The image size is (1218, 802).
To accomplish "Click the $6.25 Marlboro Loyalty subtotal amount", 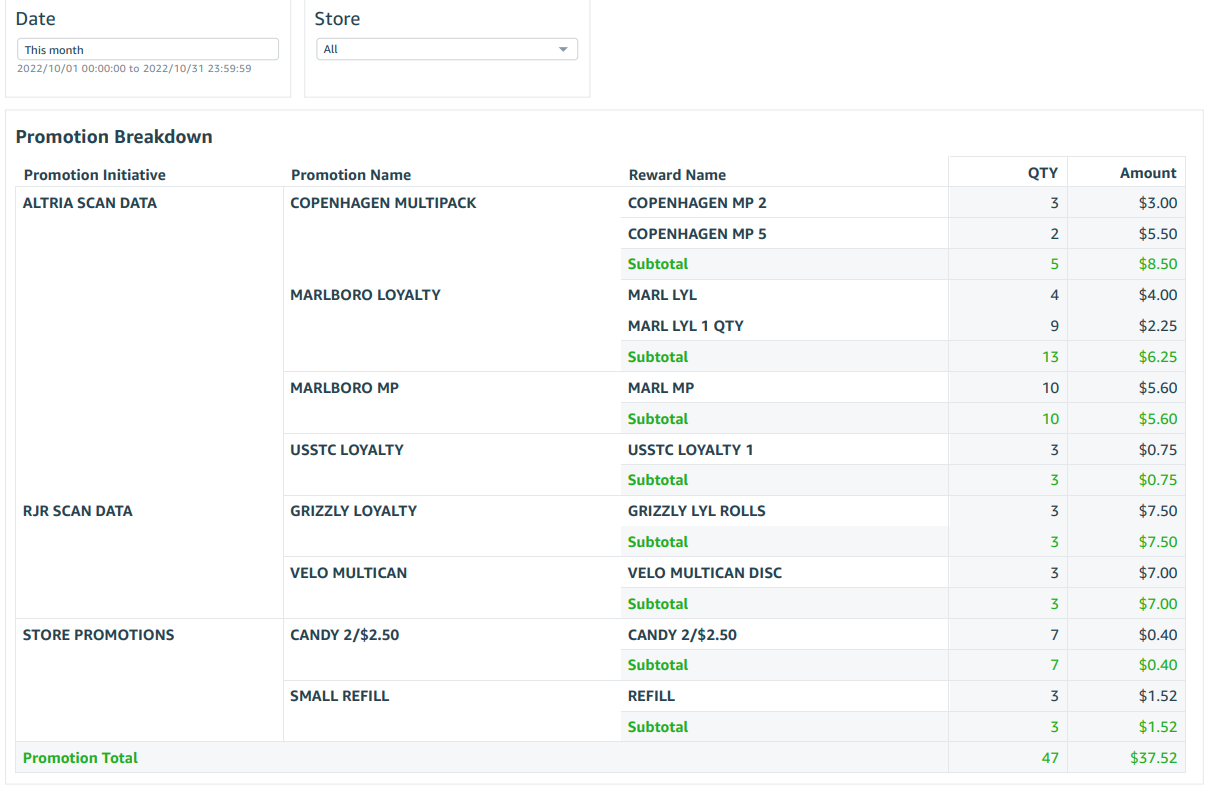I will 1158,357.
